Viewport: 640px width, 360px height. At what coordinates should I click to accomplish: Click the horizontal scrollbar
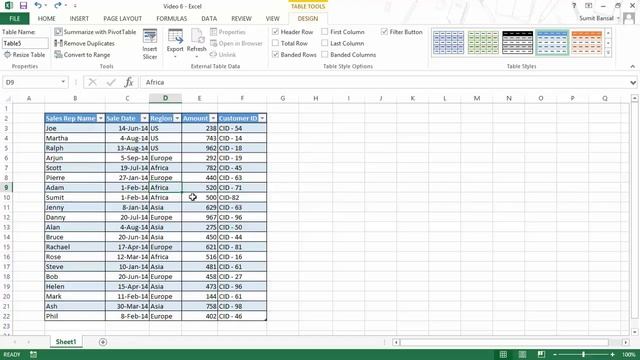pos(505,342)
